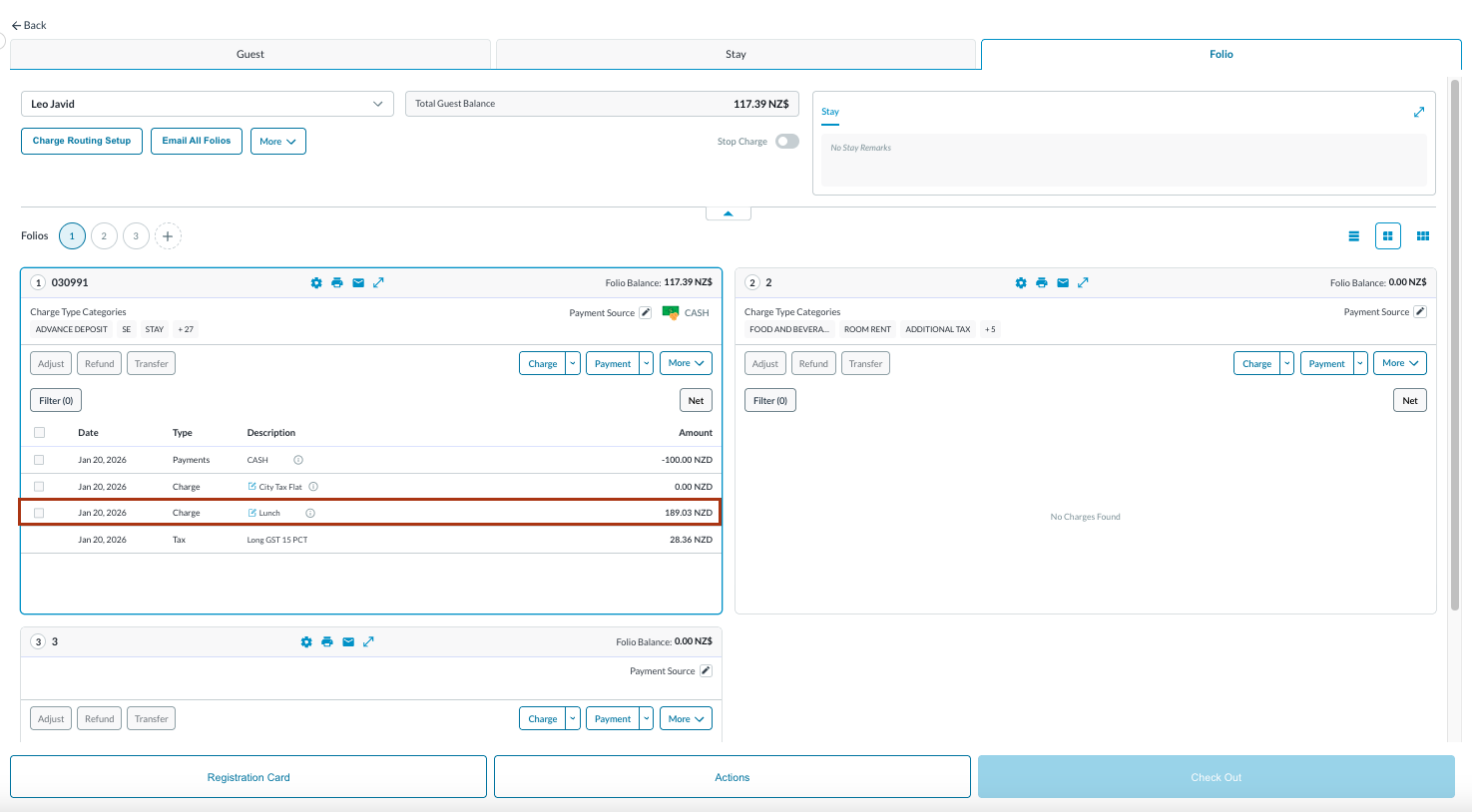Screen dimensions: 1472x812
Task: Select all rows with header checkbox
Action: click(39, 433)
